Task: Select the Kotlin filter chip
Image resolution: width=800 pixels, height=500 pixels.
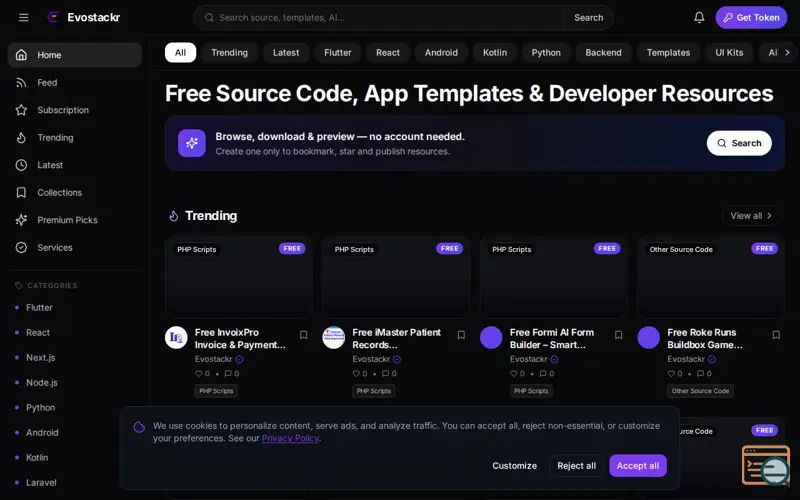Action: click(495, 53)
